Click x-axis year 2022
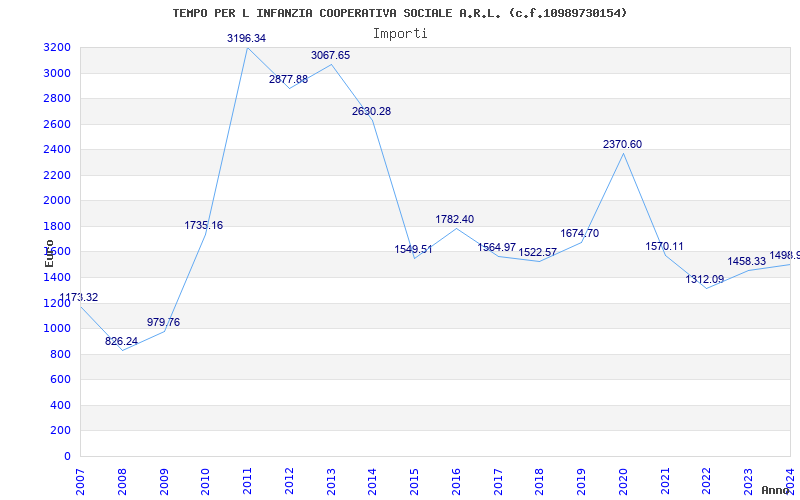This screenshot has height=500, width=800. [707, 482]
